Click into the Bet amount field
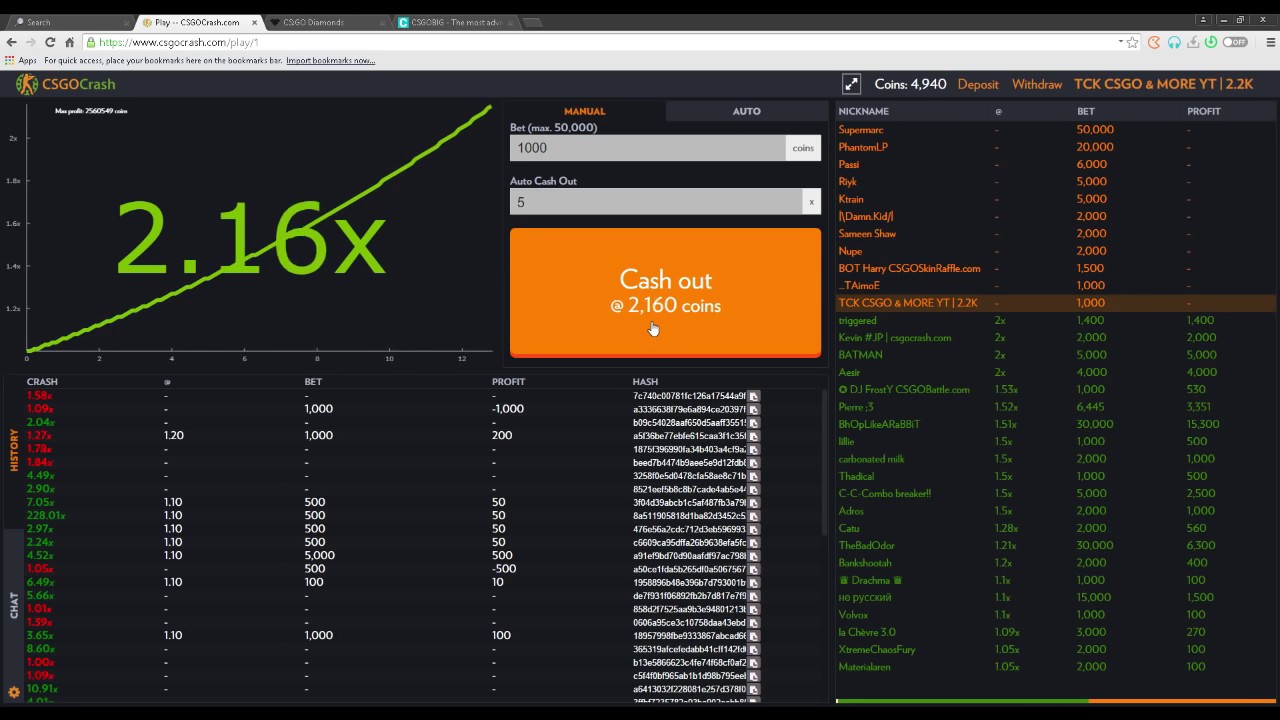 coord(647,148)
